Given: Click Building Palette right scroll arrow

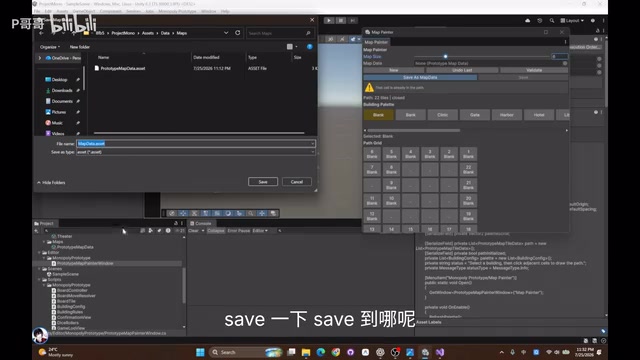Looking at the screenshot, I should [x=567, y=130].
